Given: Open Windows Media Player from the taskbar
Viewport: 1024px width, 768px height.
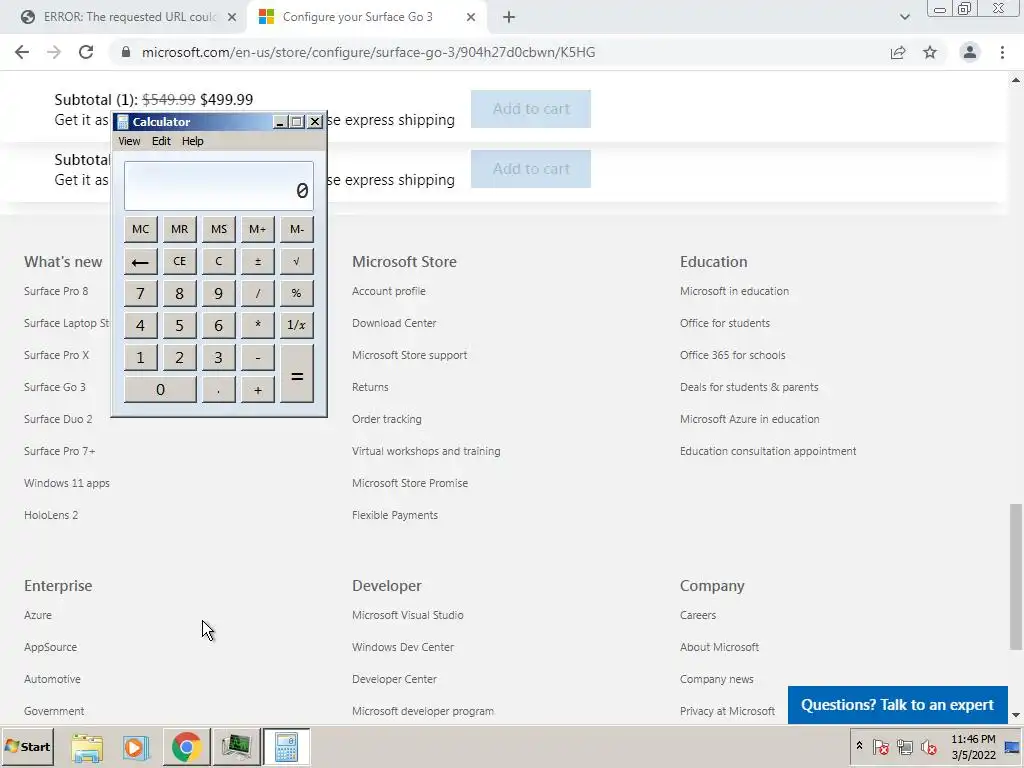Looking at the screenshot, I should pos(136,747).
